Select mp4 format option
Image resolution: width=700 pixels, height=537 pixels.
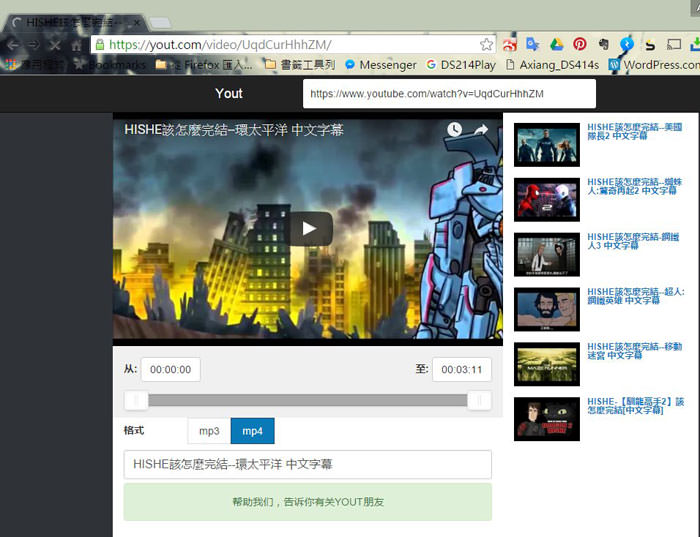[252, 431]
